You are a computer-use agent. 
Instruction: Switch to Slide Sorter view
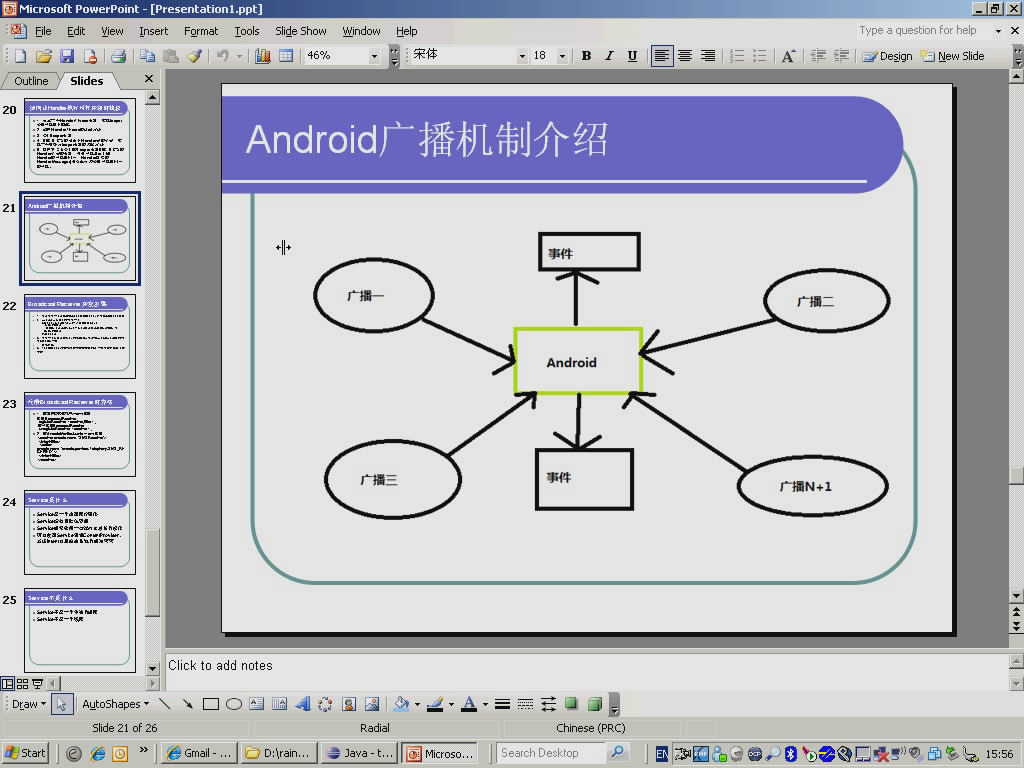click(x=22, y=684)
